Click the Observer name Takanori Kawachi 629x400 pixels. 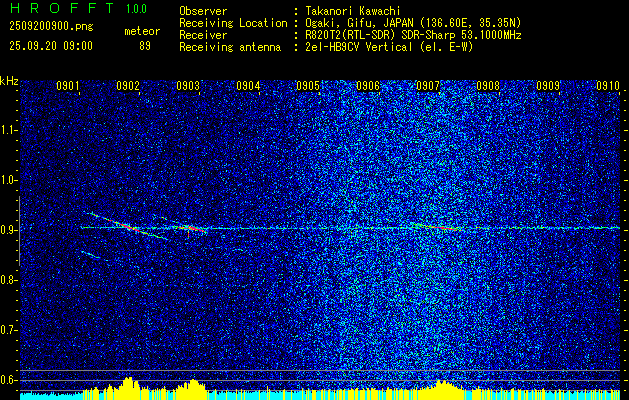[x=353, y=11]
